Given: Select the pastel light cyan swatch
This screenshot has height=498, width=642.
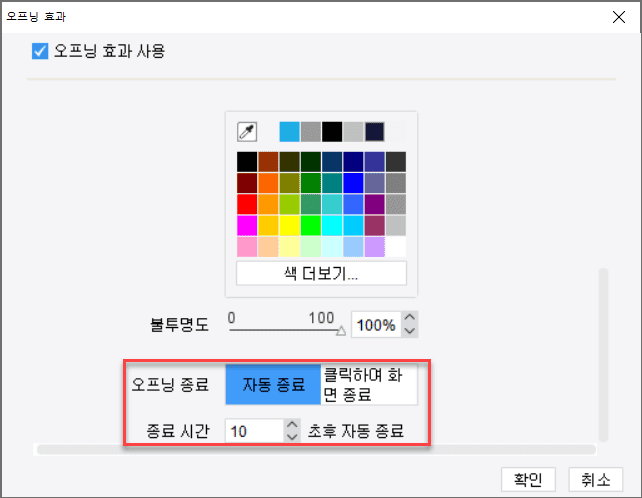Looking at the screenshot, I should pyautogui.click(x=332, y=247).
